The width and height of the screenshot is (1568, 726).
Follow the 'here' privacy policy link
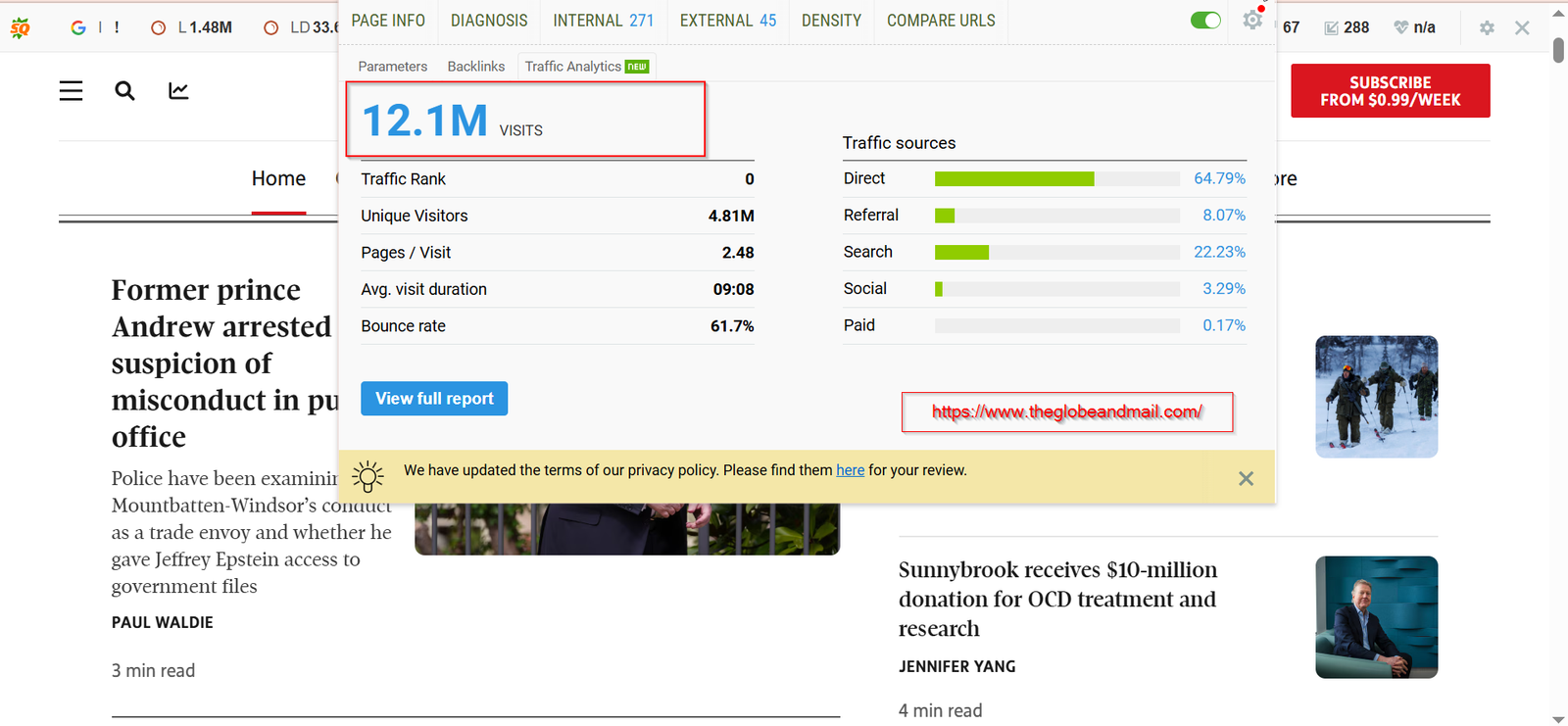(x=850, y=470)
